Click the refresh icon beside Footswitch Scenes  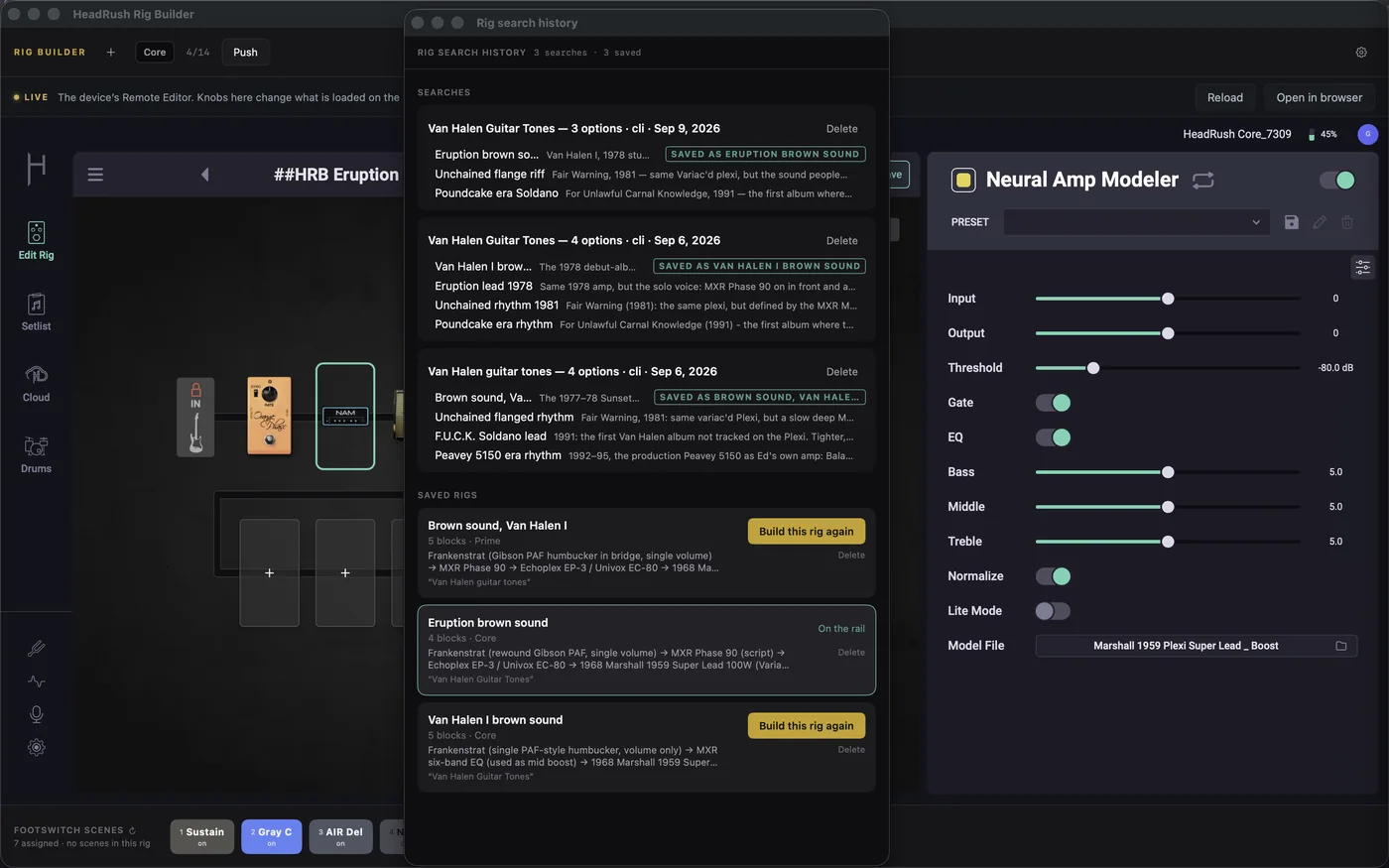pyautogui.click(x=132, y=830)
